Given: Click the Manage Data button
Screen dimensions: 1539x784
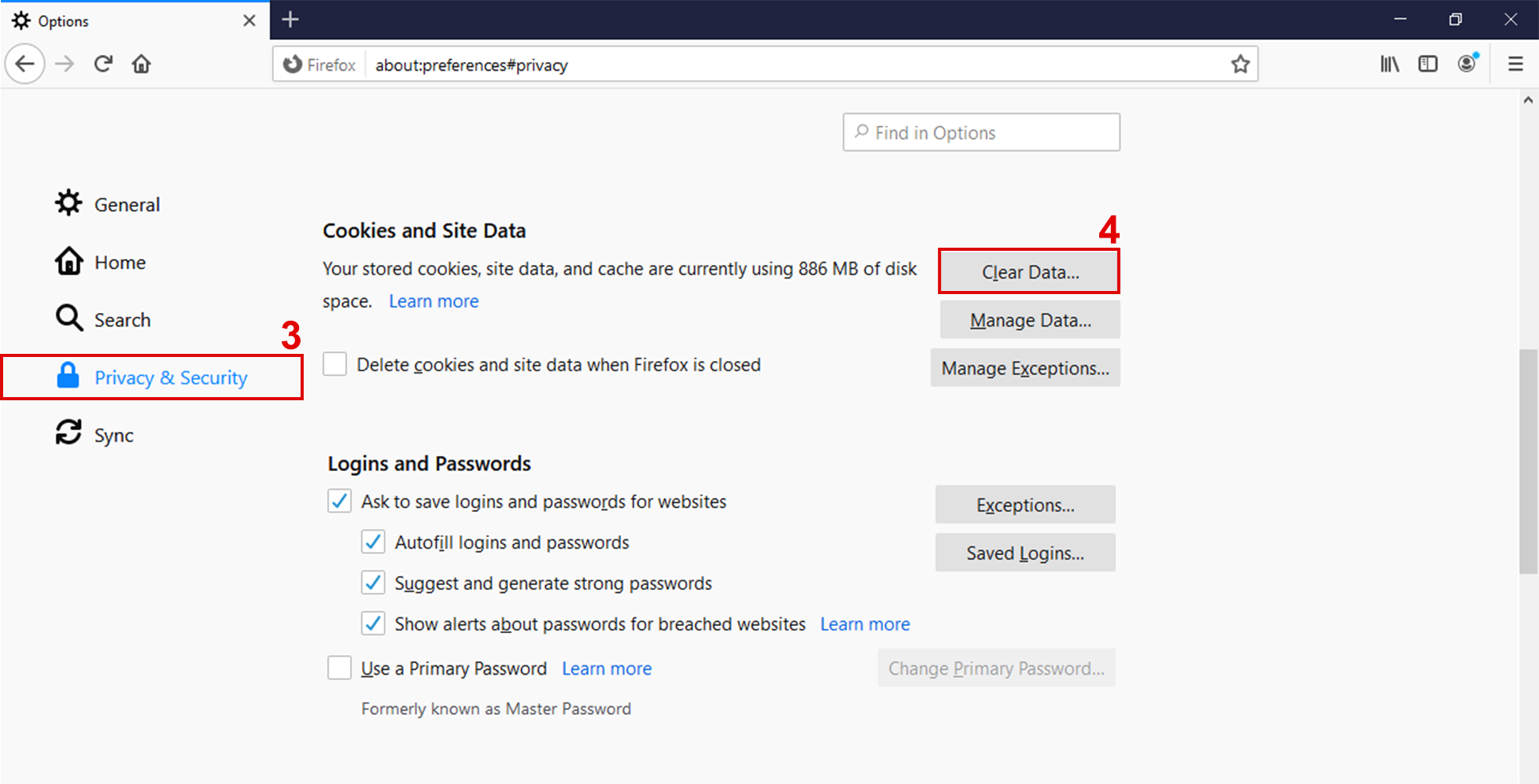Looking at the screenshot, I should point(1030,320).
